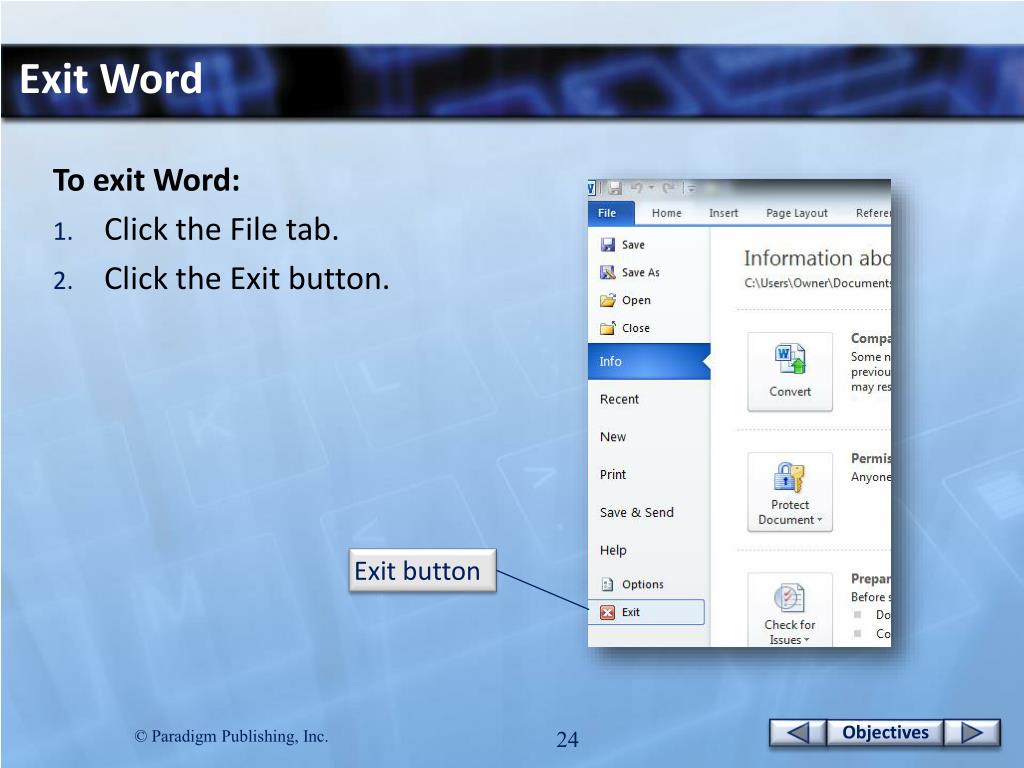1024x768 pixels.
Task: Click the Convert button label
Action: coord(790,391)
